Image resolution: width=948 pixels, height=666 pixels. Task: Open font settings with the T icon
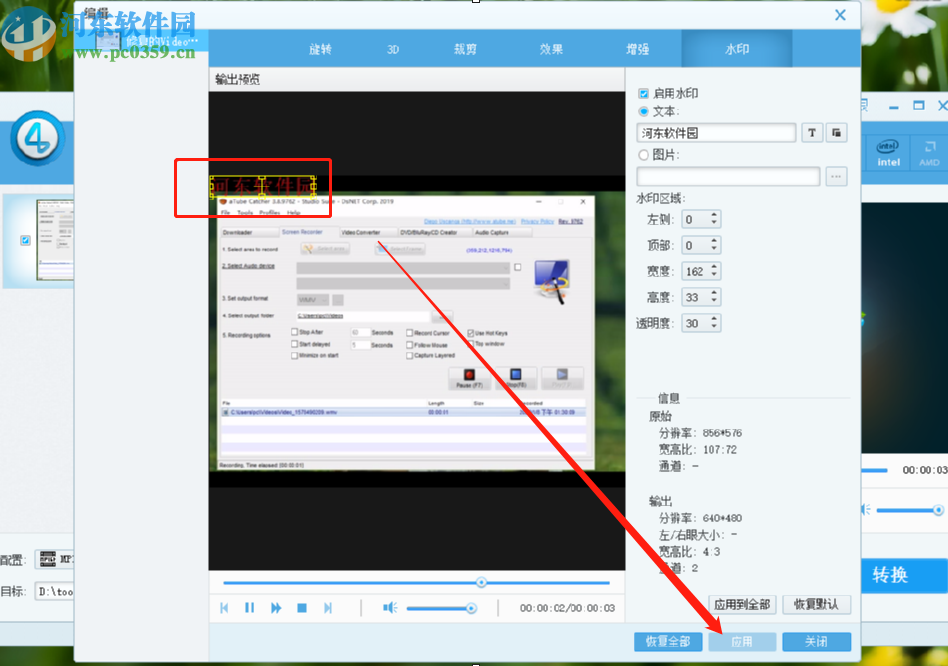[x=812, y=132]
